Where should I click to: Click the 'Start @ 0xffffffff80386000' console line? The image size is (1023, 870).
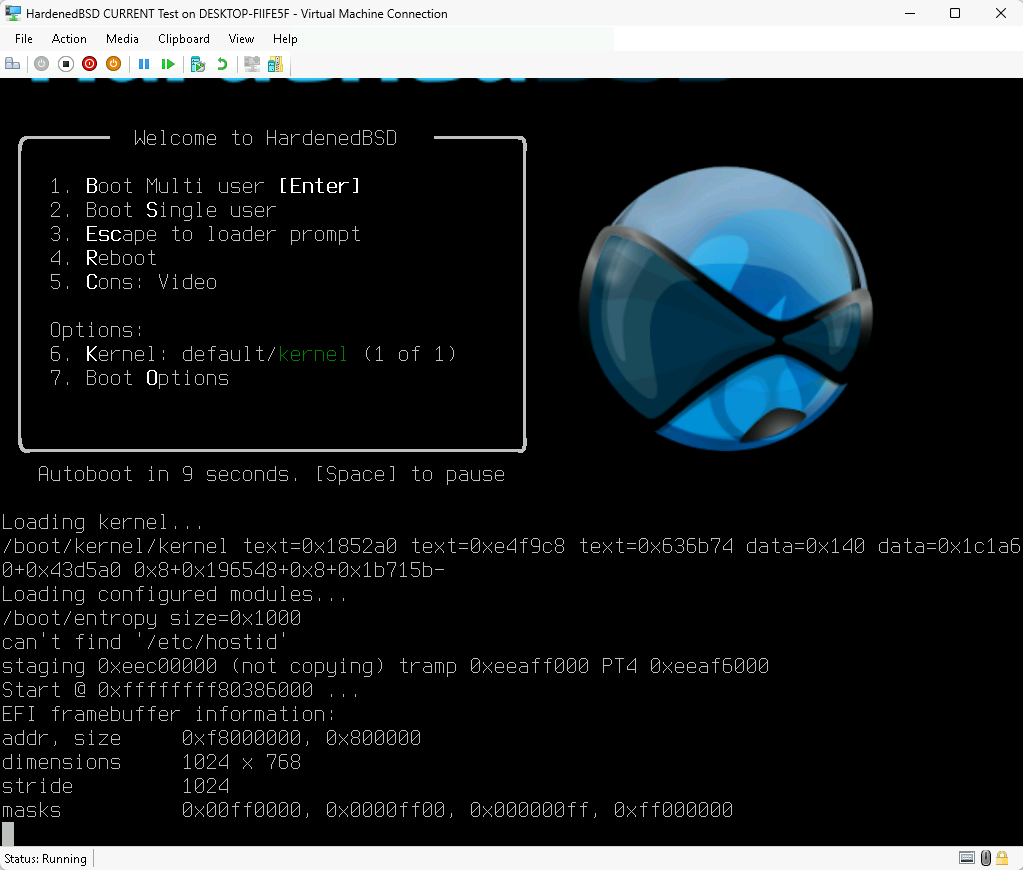180,691
